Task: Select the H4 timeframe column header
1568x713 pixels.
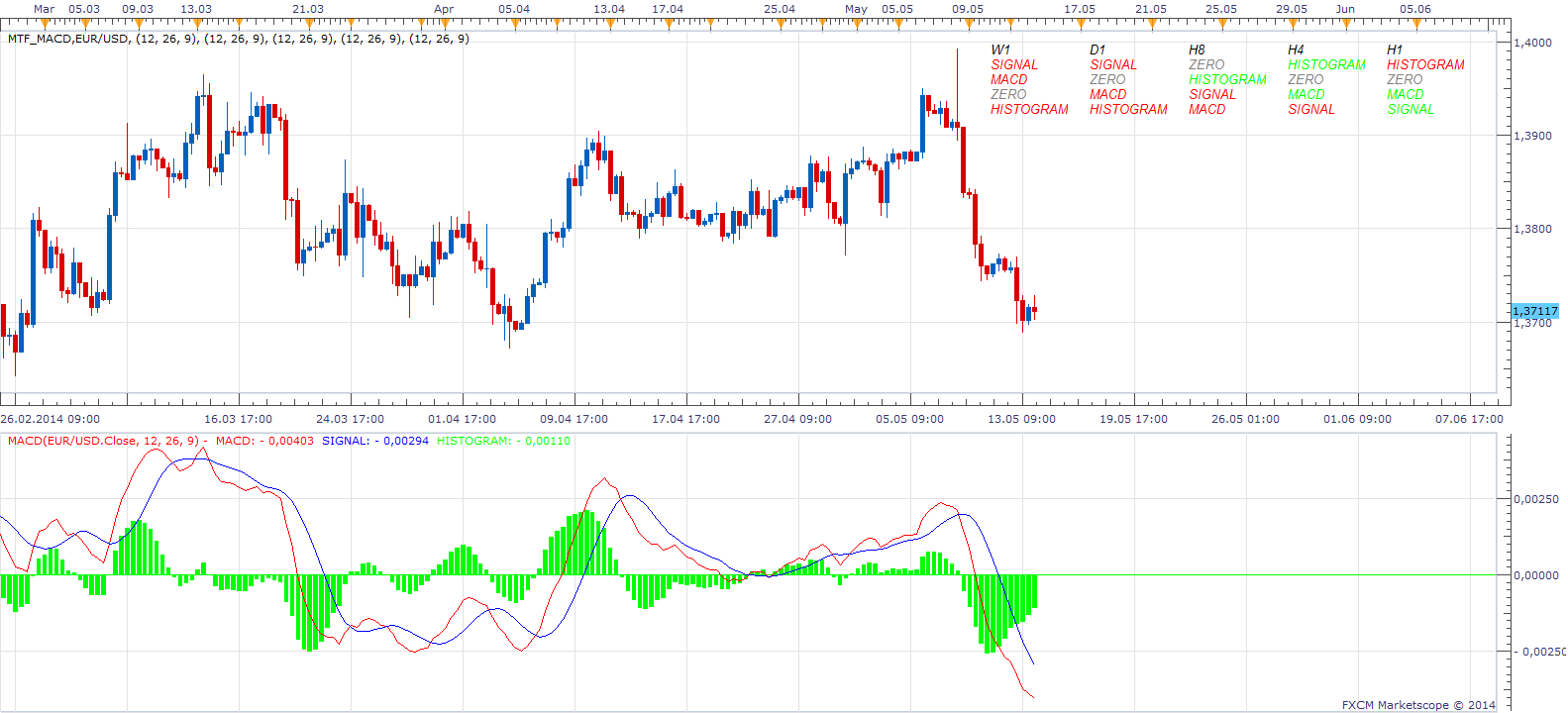Action: pyautogui.click(x=1296, y=50)
